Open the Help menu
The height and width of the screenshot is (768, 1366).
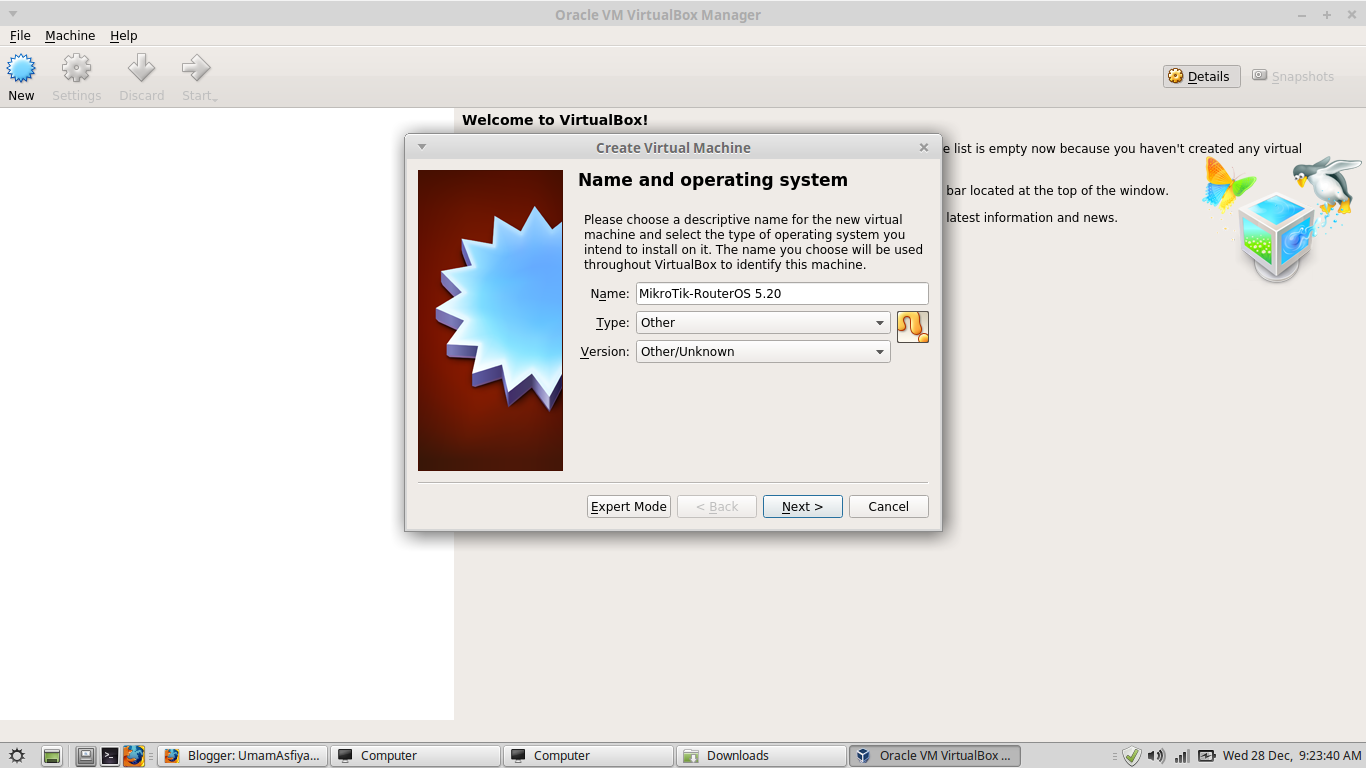pyautogui.click(x=124, y=36)
